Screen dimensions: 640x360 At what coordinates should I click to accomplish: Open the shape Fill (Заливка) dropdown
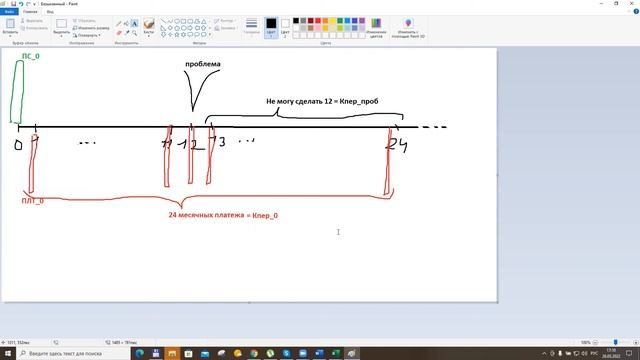tap(225, 28)
